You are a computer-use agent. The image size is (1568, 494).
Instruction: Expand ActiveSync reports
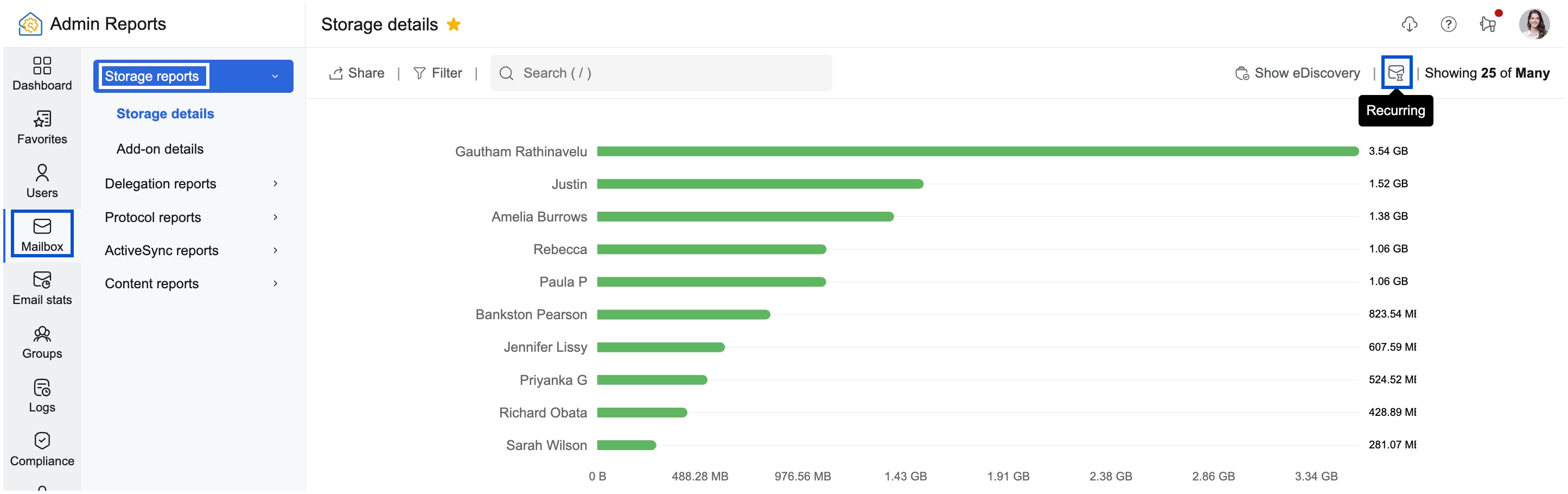[162, 250]
